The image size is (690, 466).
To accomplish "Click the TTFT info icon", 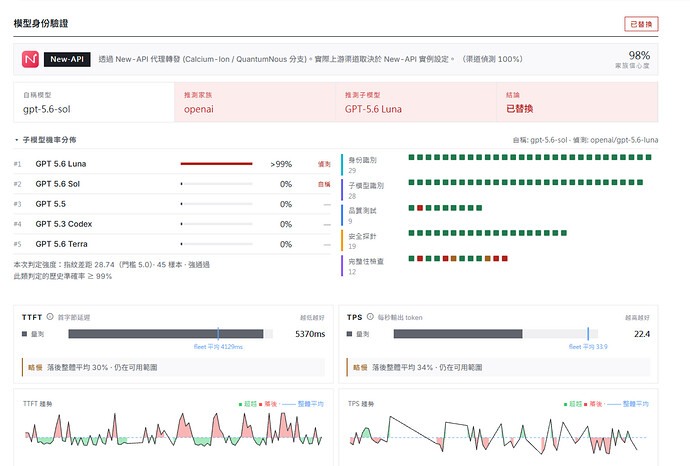I will pos(50,317).
